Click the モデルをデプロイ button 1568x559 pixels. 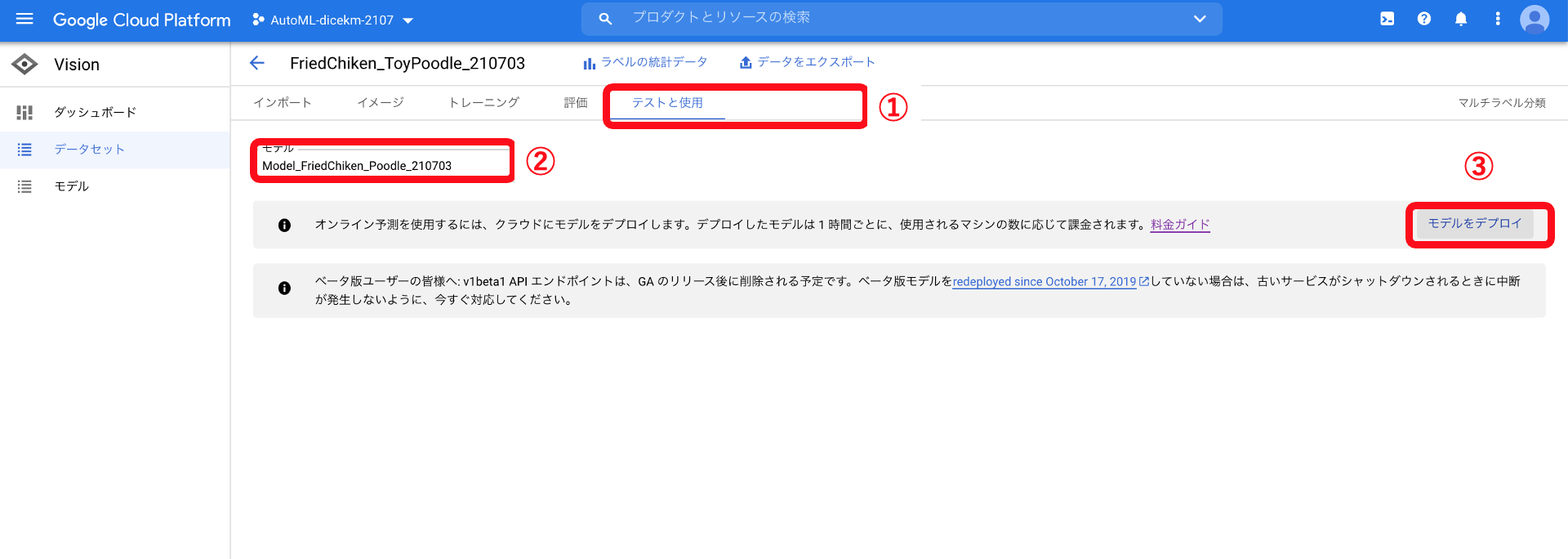pyautogui.click(x=1475, y=223)
